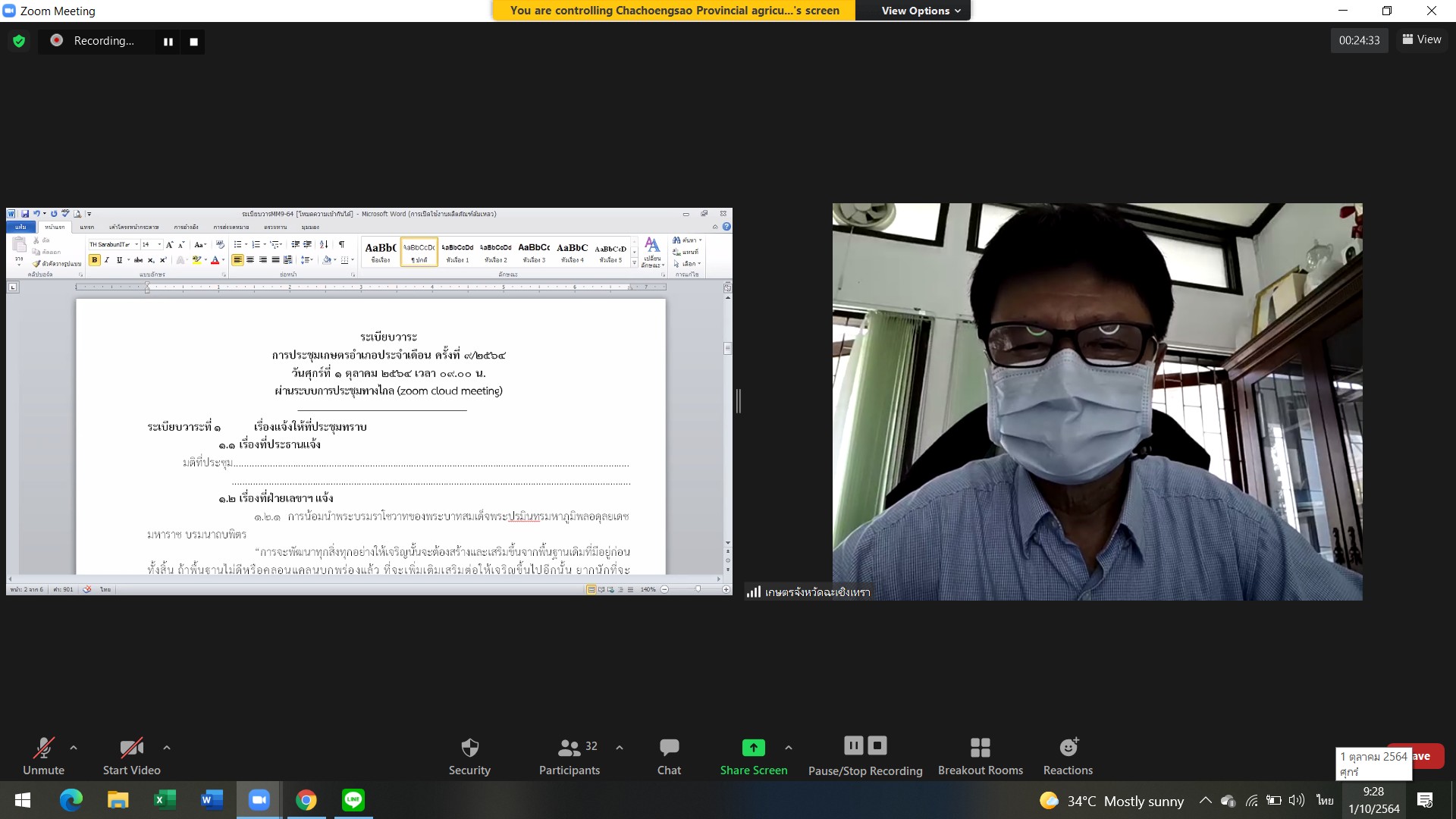
Task: Expand the audio options arrow beside Unmute
Action: coord(74,748)
